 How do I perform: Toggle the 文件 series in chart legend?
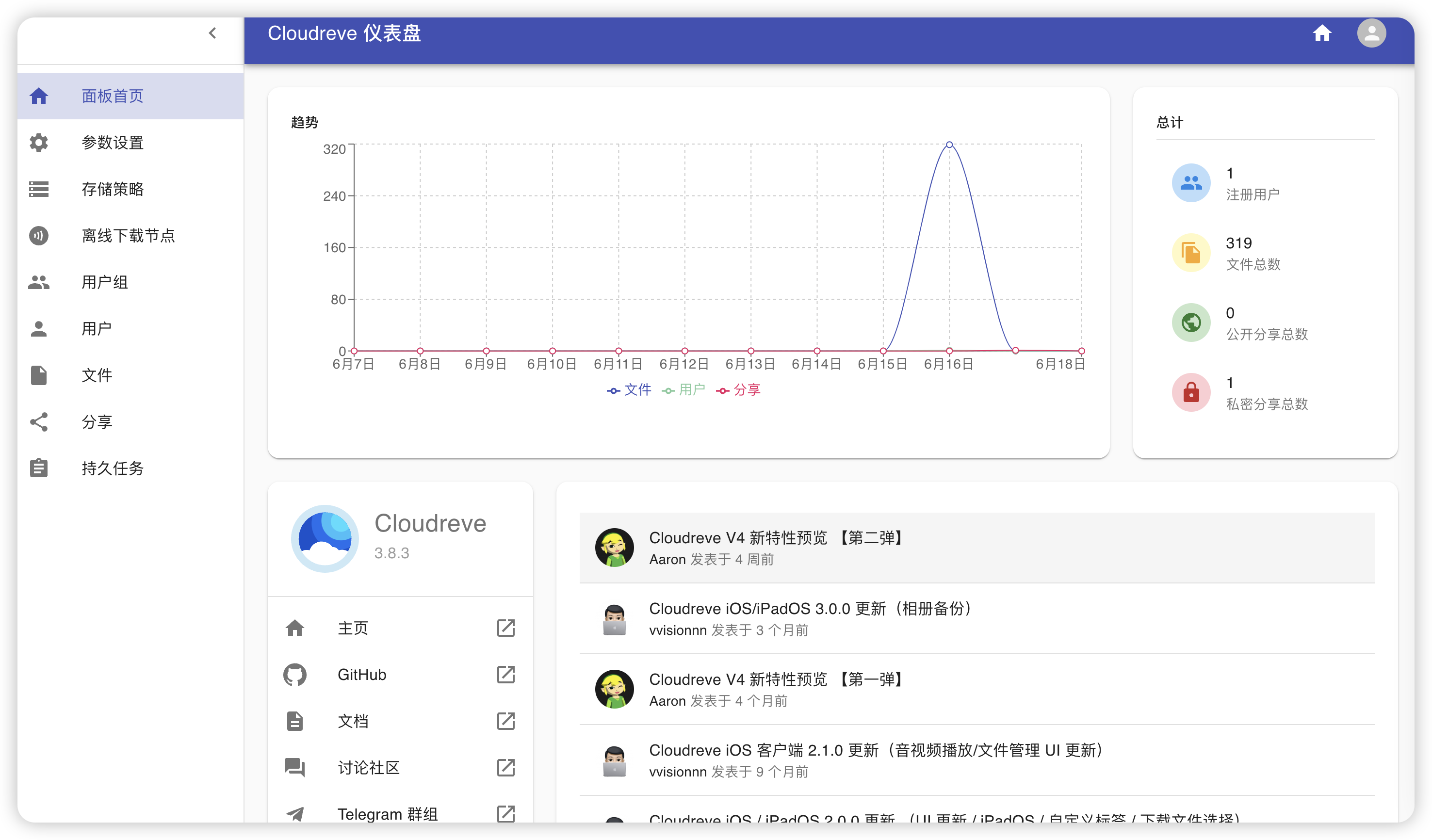click(629, 389)
